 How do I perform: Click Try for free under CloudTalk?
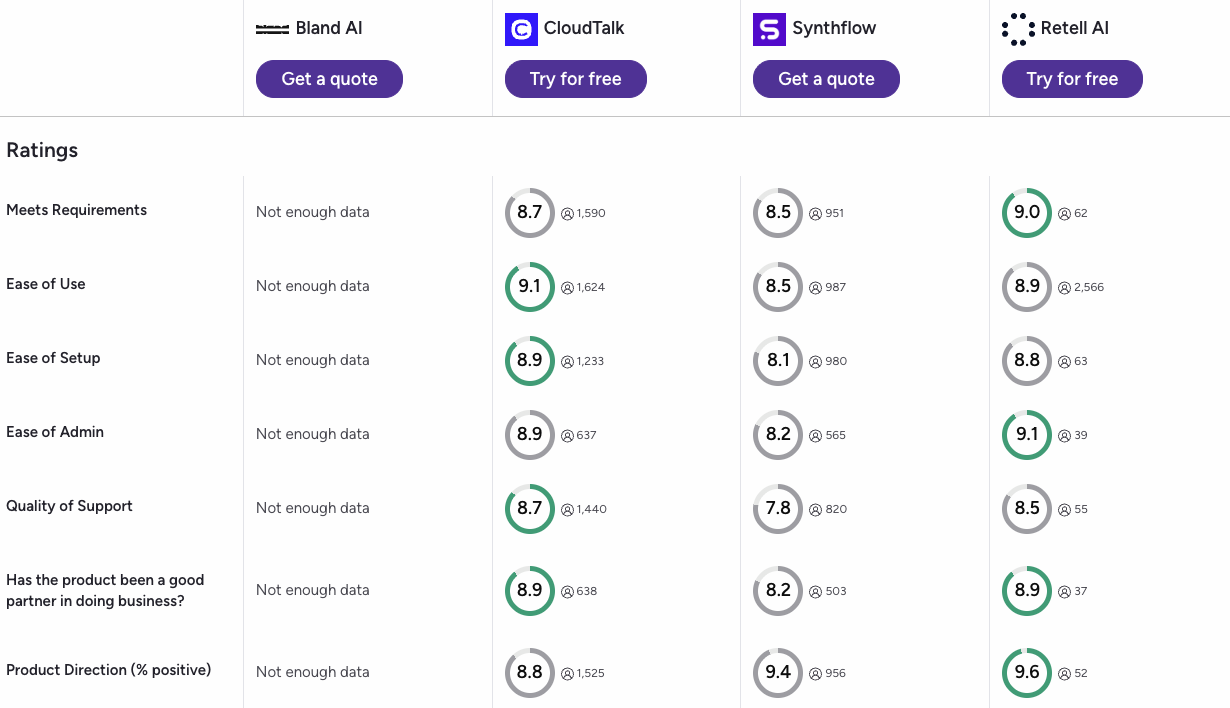[x=575, y=79]
